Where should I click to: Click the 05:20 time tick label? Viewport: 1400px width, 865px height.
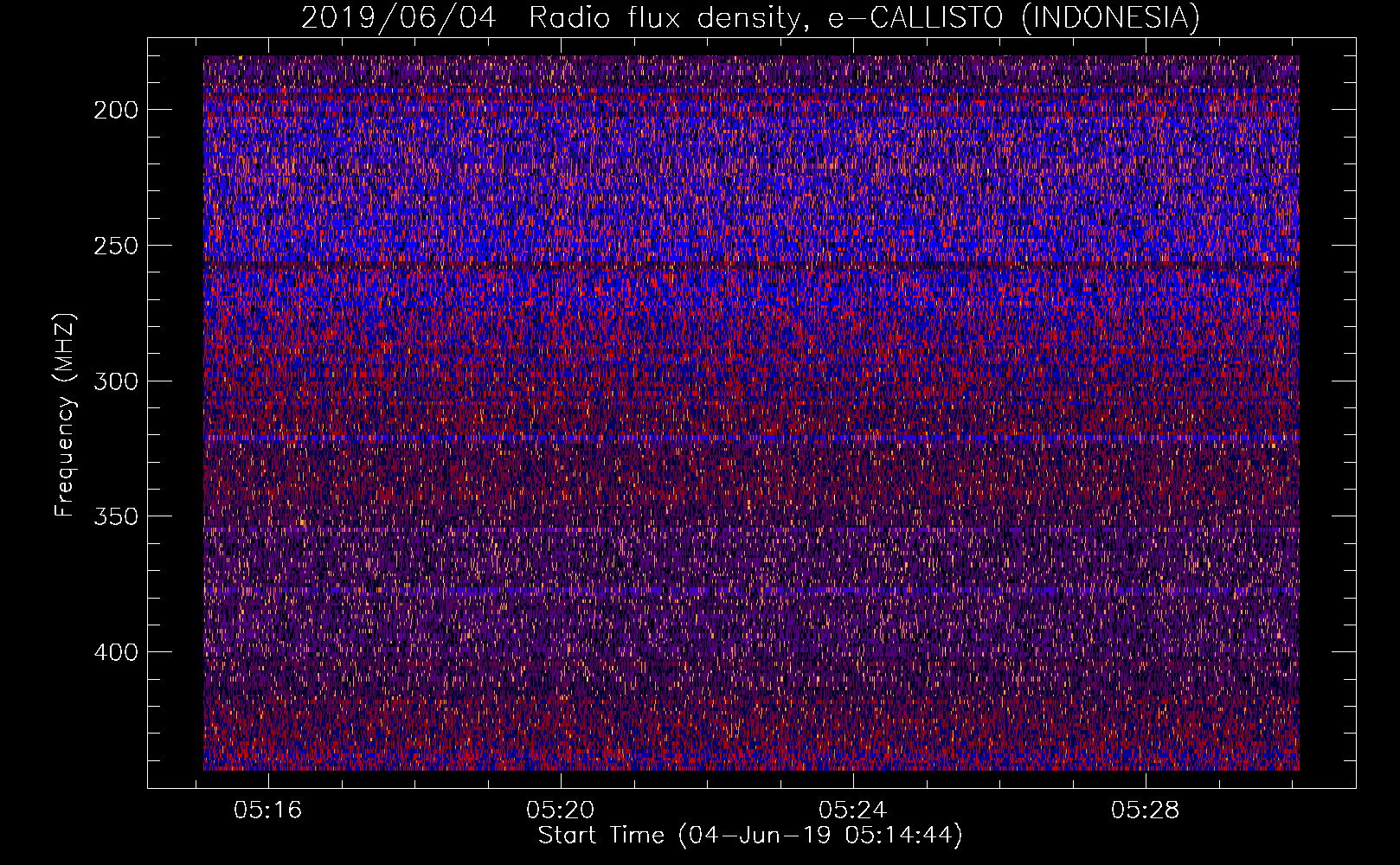[x=561, y=811]
